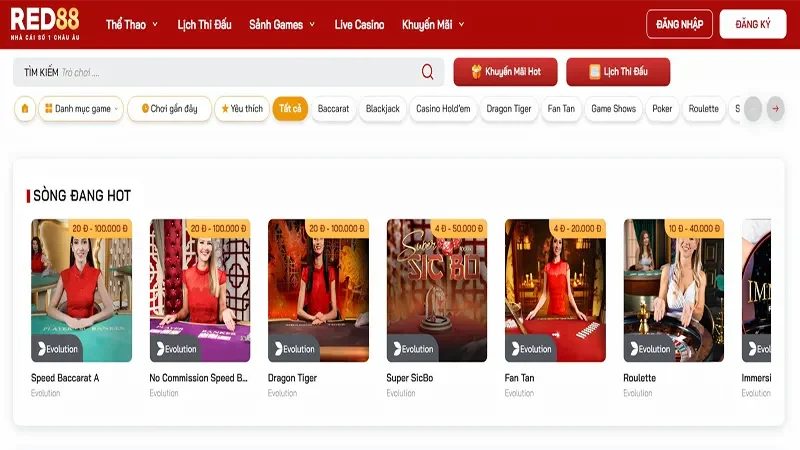Click Super SicBo title
Viewport: 800px width, 450px height.
[410, 378]
